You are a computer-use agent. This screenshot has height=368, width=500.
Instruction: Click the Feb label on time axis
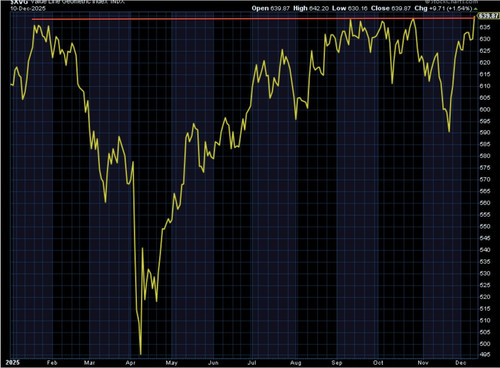tap(52, 362)
